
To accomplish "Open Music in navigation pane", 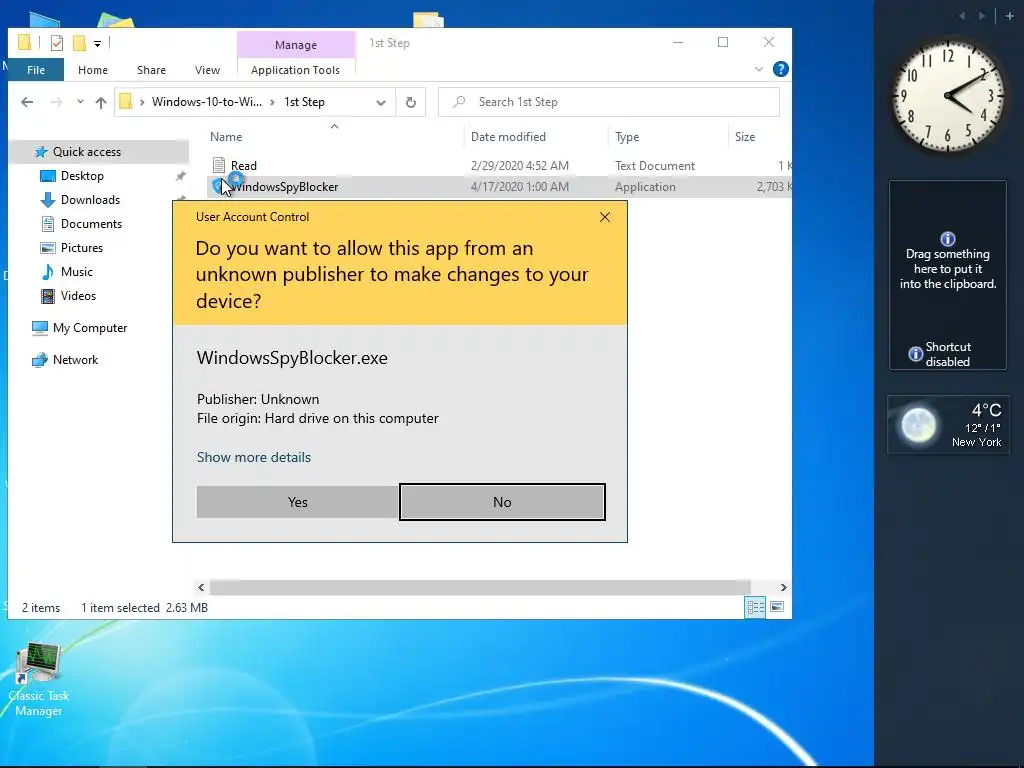I will click(x=76, y=272).
